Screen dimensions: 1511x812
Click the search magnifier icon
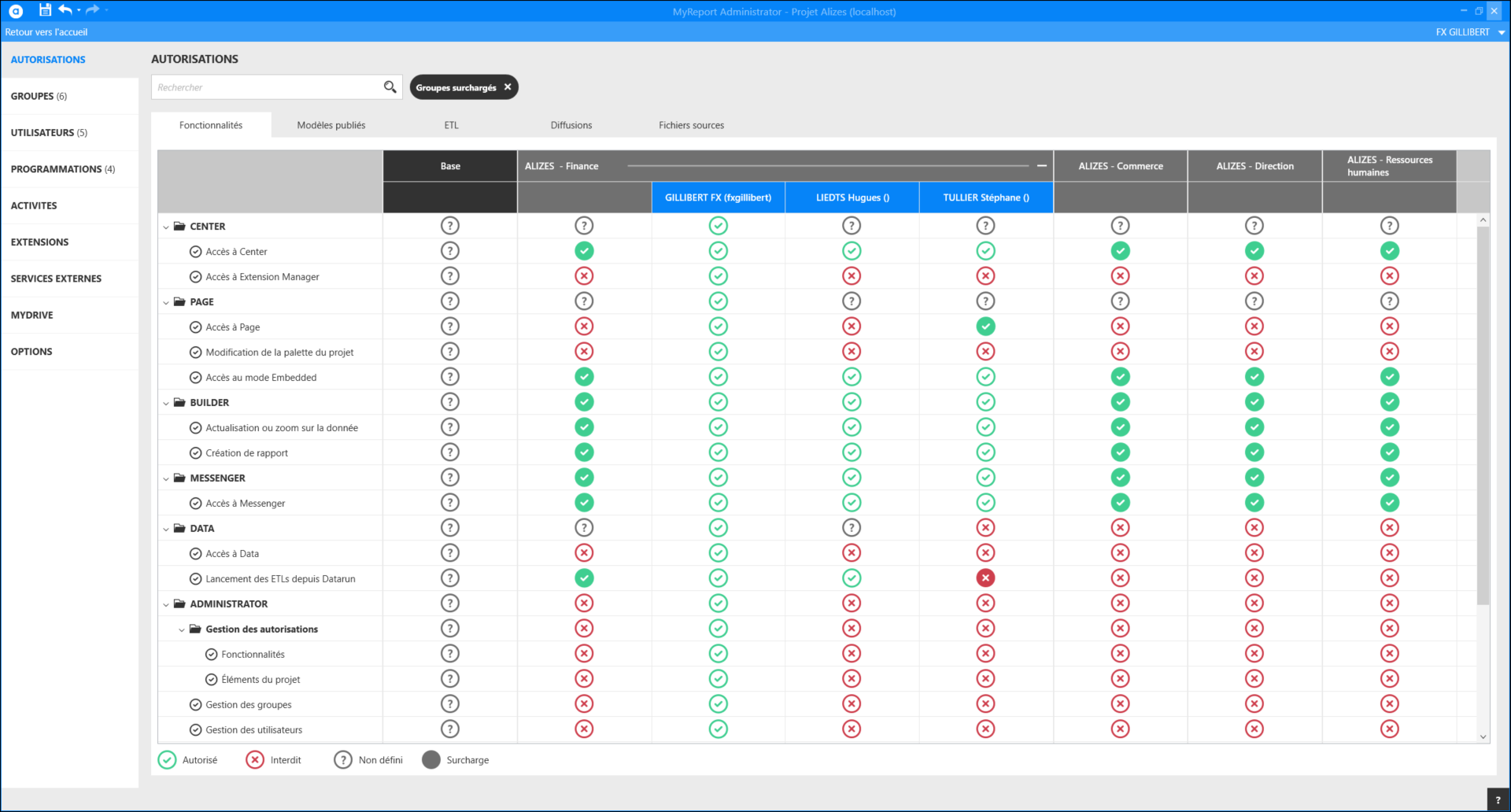click(x=390, y=87)
